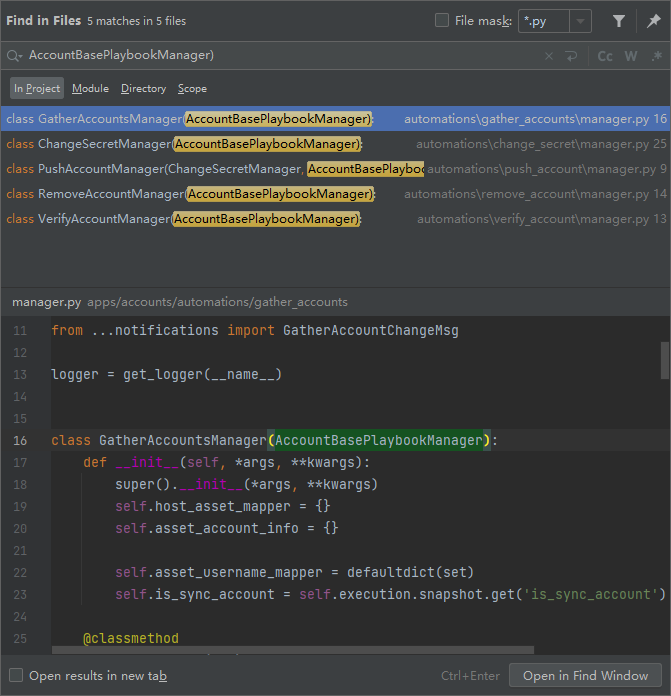Click the magnifier search history icon
671x696 pixels.
tap(13, 56)
